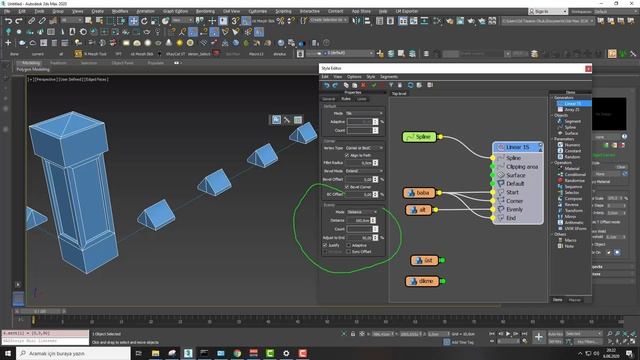The image size is (640, 360).
Task: Click the red delete X in Style Editor
Action: coord(363,85)
